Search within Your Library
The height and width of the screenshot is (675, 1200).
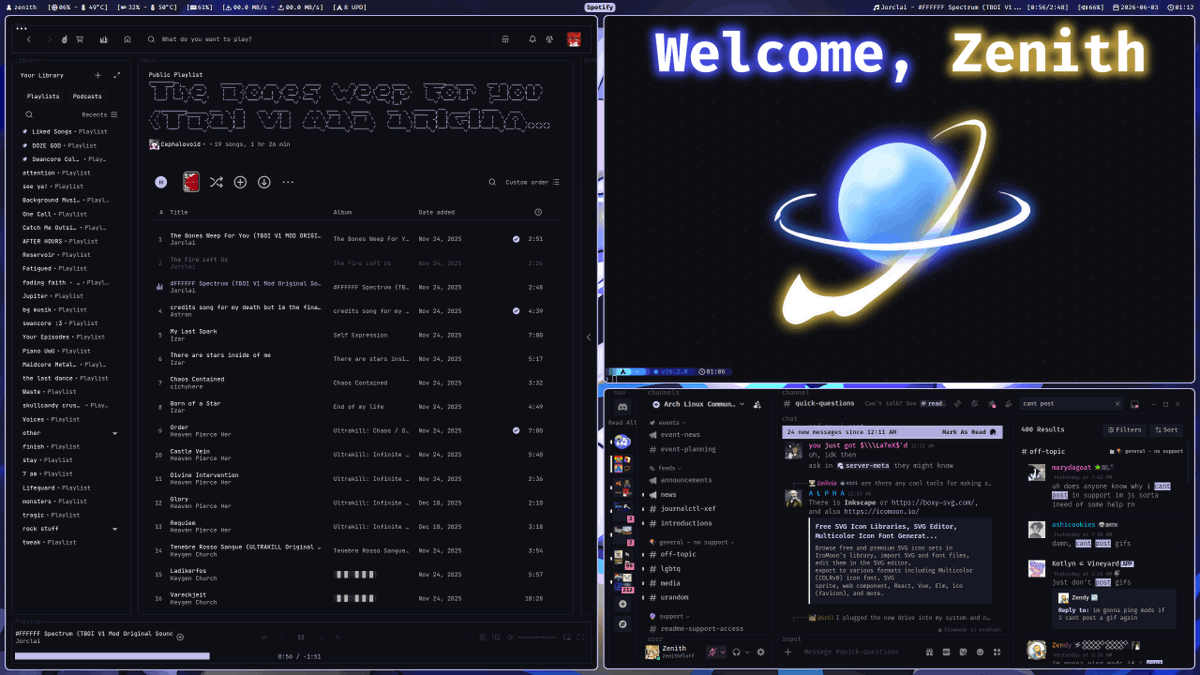click(x=29, y=114)
